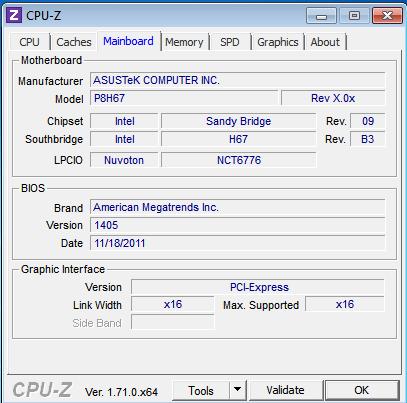
Task: Click the Sandy Bridge chipset field
Action: pos(238,121)
